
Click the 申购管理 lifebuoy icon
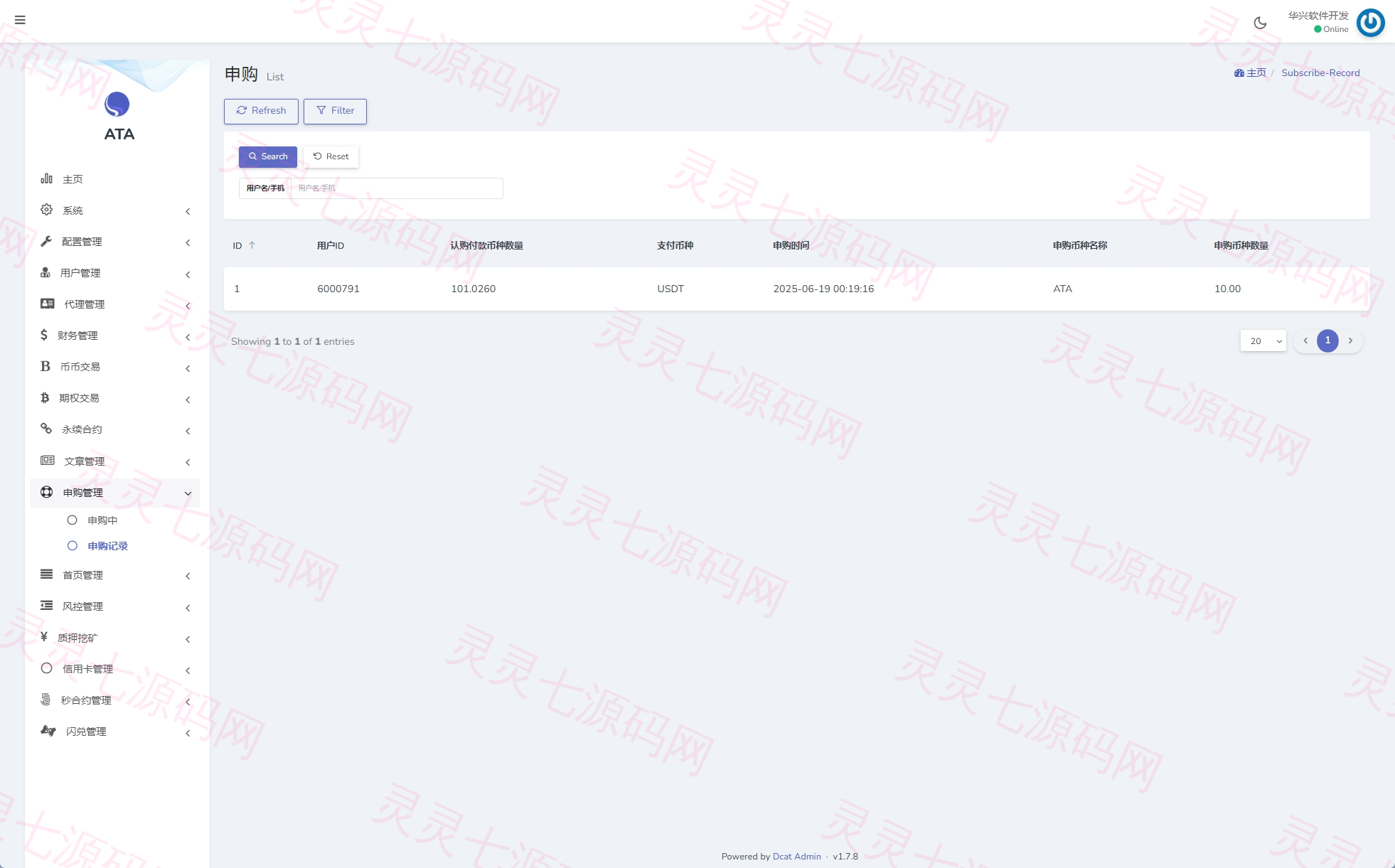[46, 492]
